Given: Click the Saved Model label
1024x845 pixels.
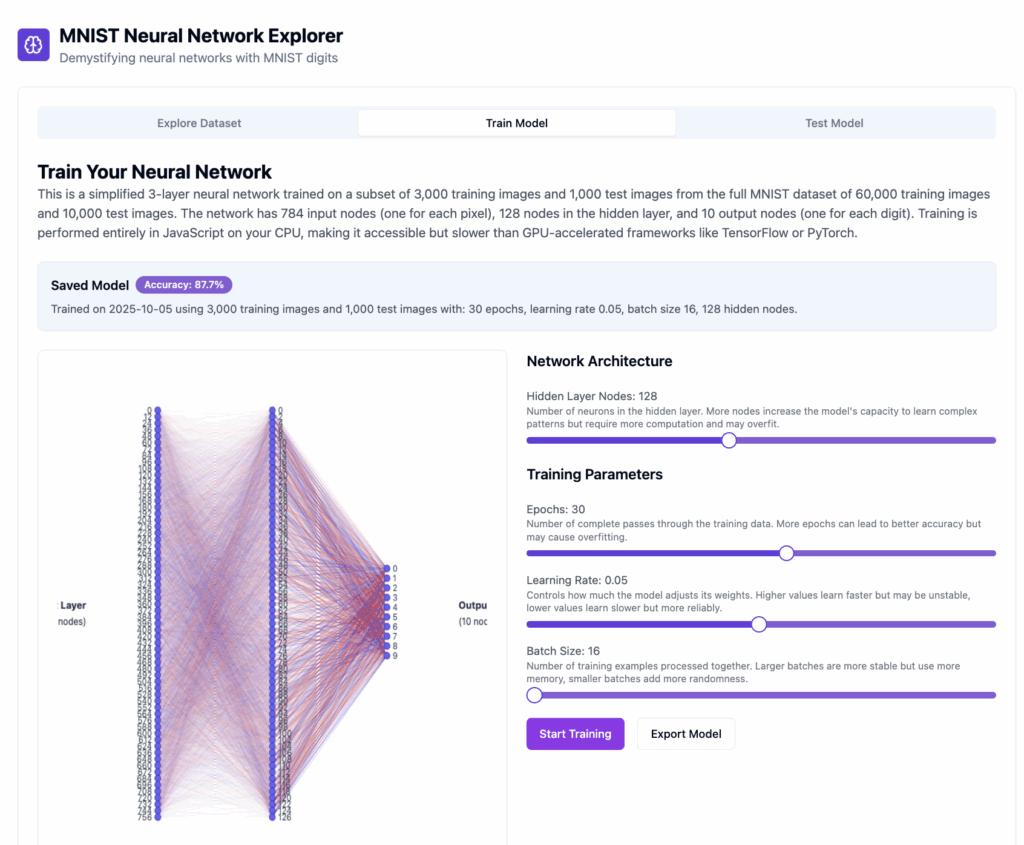Looking at the screenshot, I should click(90, 286).
